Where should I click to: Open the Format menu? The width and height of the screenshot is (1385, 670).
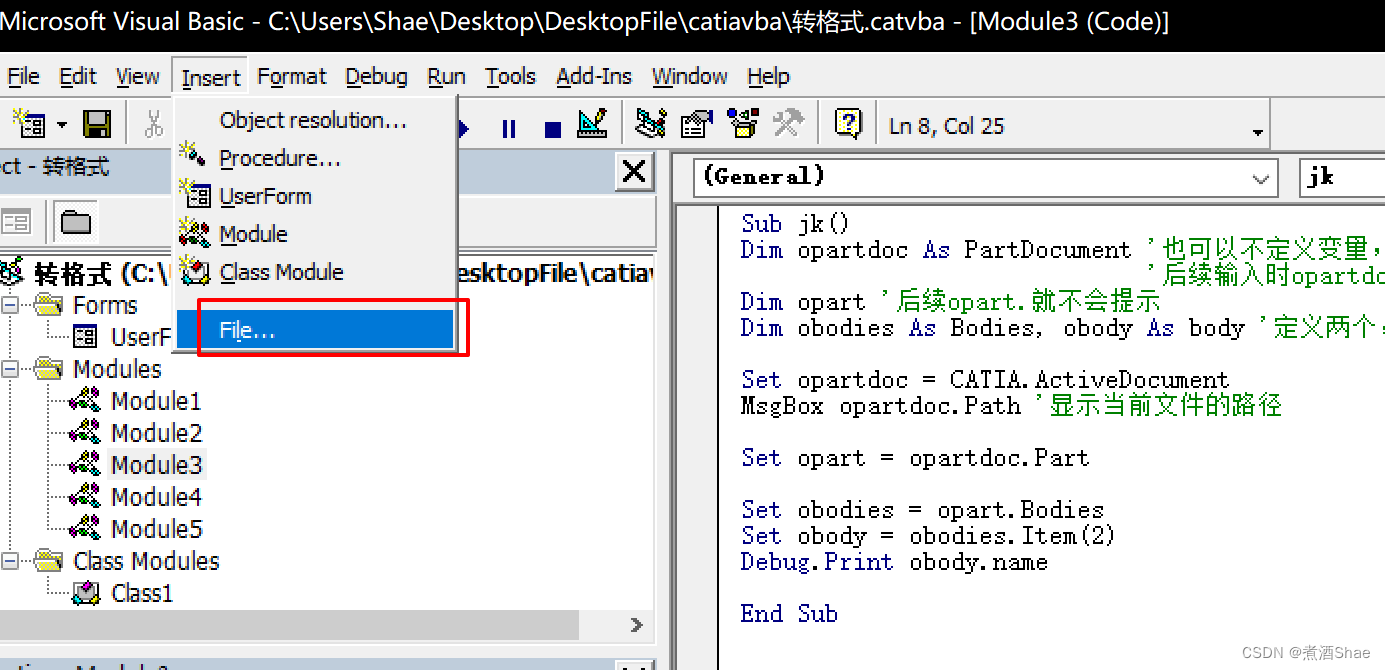click(x=292, y=76)
